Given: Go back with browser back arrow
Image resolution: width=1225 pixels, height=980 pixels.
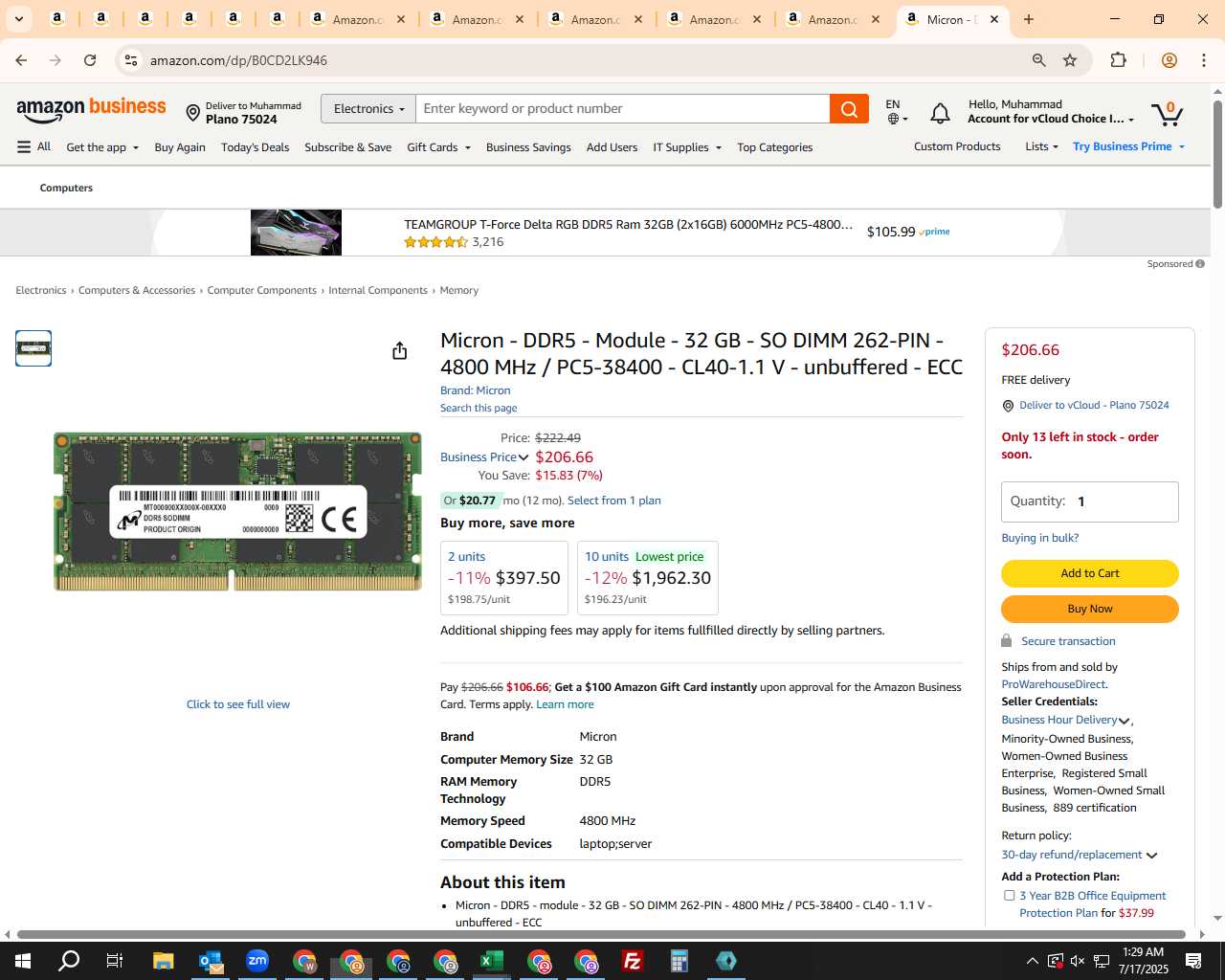Looking at the screenshot, I should 21,60.
